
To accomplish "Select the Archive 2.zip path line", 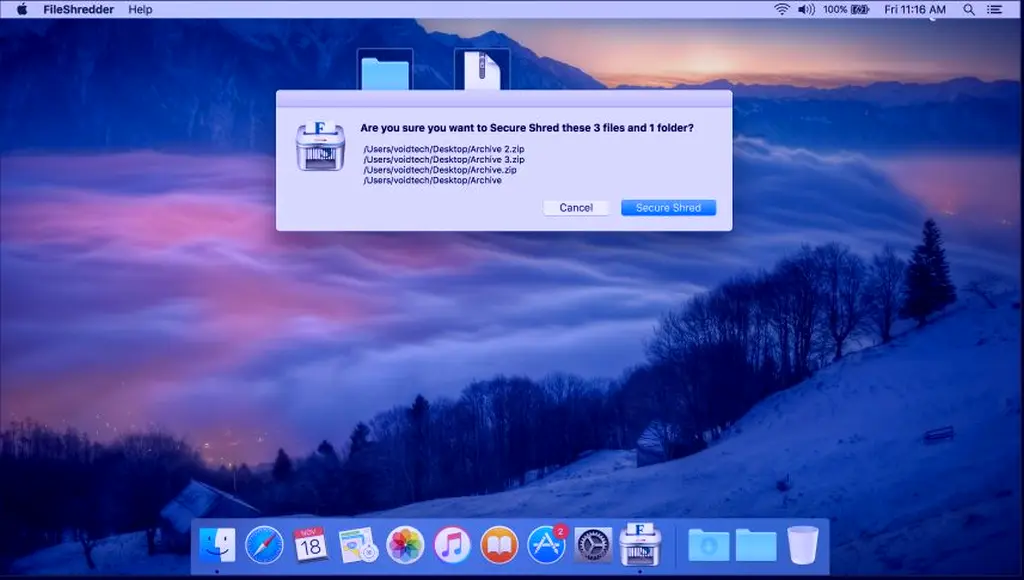I will point(444,149).
